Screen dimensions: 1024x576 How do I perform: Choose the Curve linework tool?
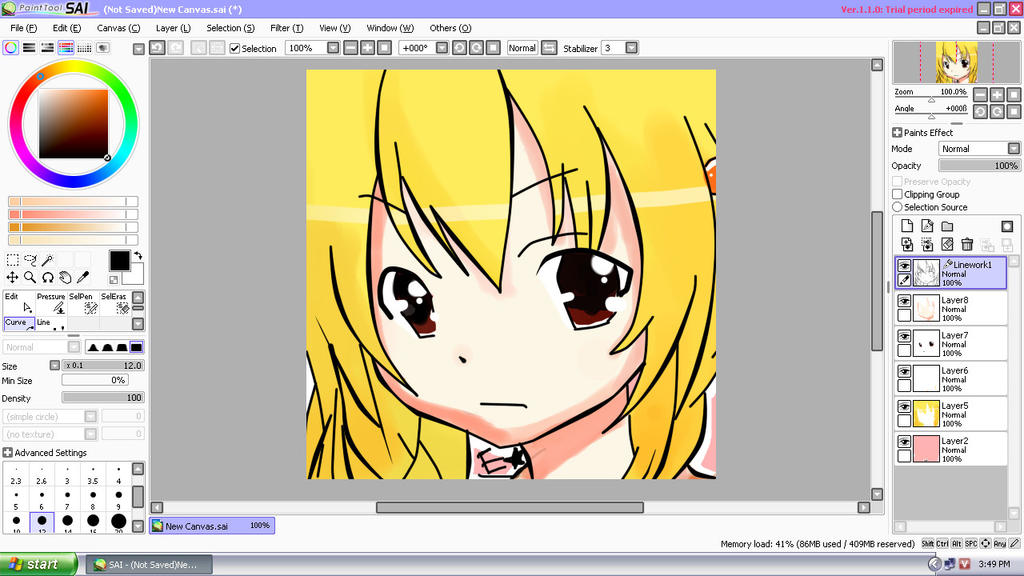[19, 324]
